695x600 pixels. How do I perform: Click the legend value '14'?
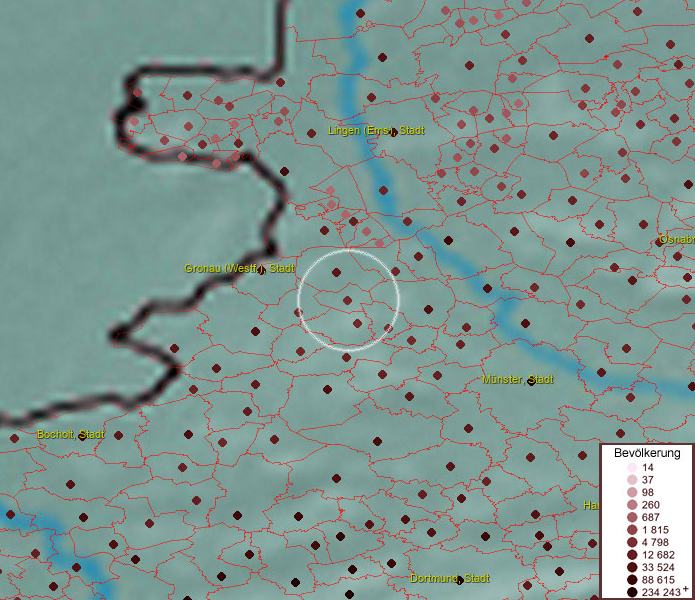point(648,467)
